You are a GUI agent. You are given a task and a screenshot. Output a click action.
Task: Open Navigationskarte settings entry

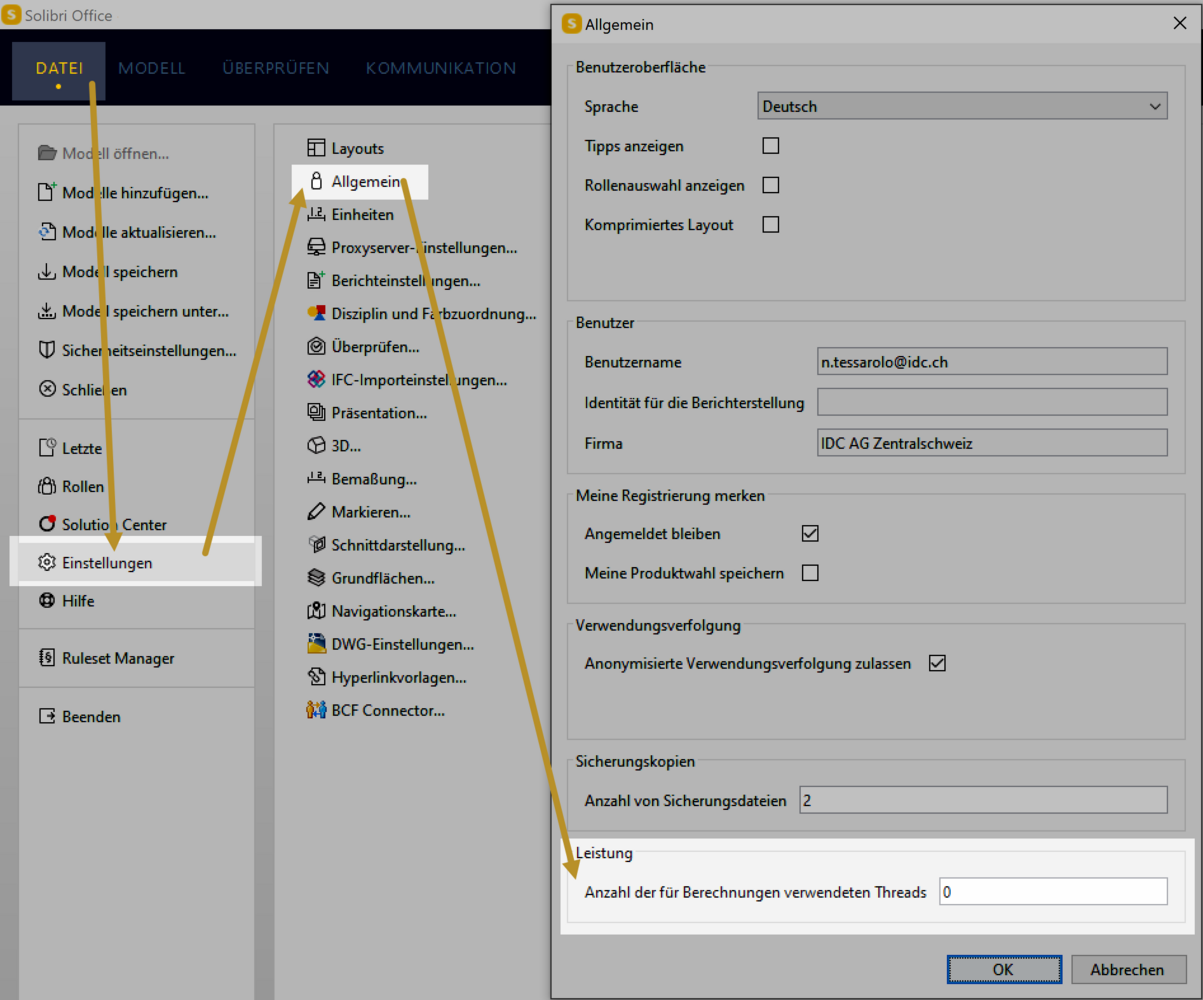(381, 611)
